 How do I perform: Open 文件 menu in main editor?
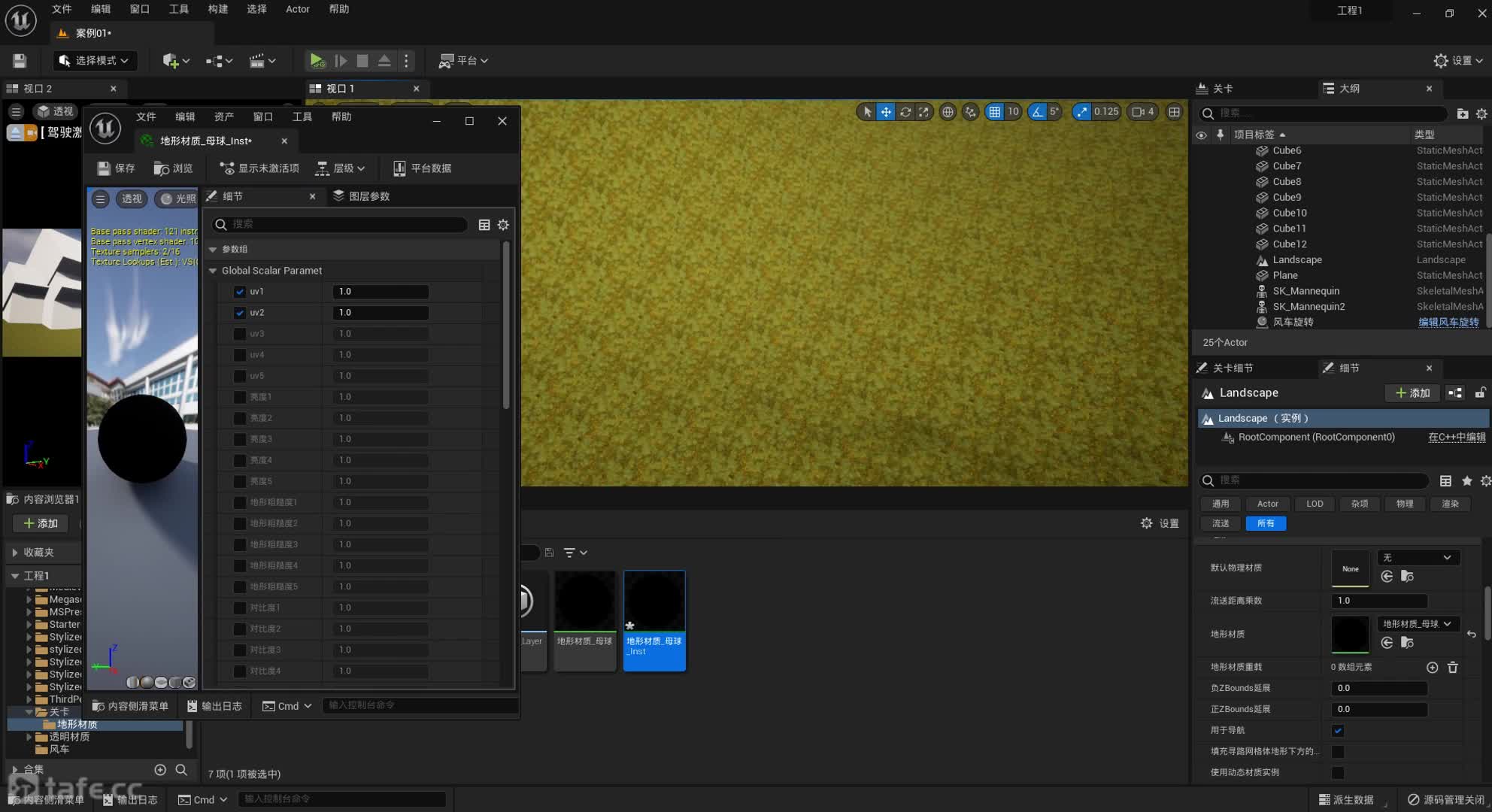62,9
